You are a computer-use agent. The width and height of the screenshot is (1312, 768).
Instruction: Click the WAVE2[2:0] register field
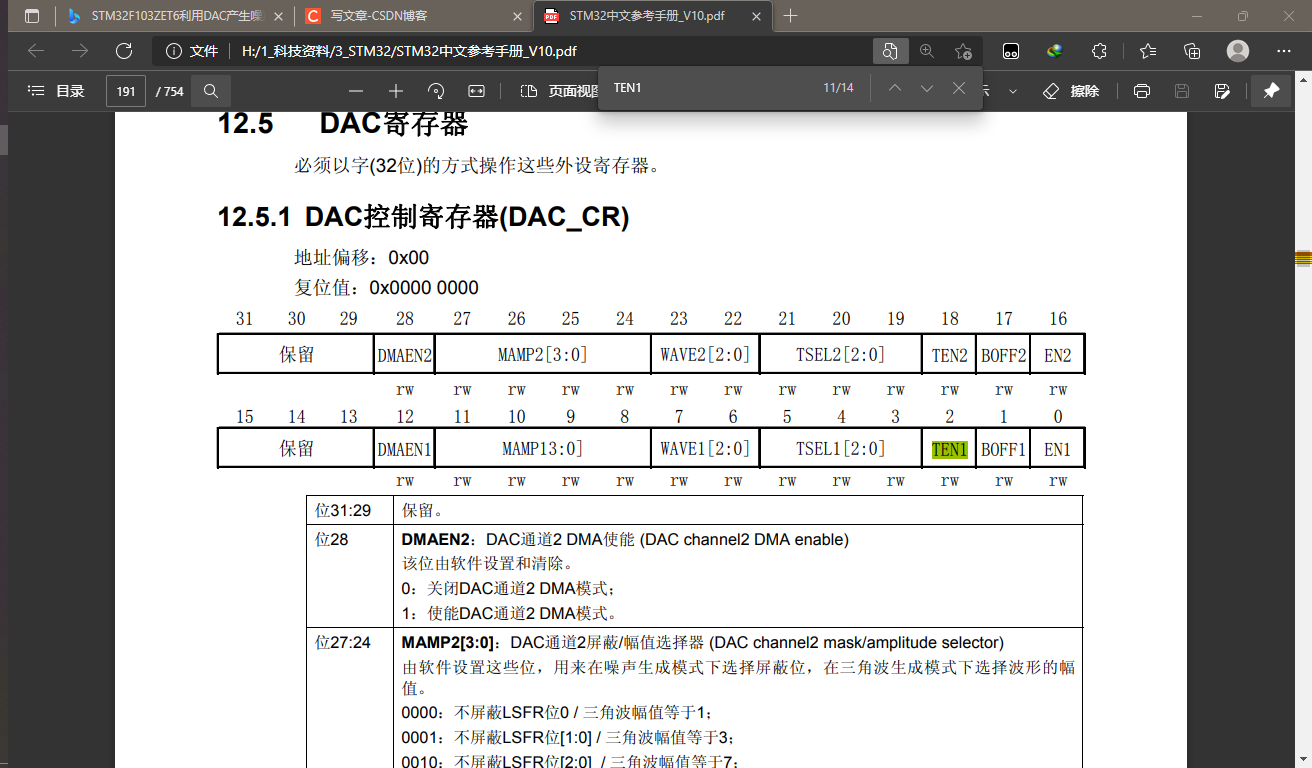click(x=705, y=355)
